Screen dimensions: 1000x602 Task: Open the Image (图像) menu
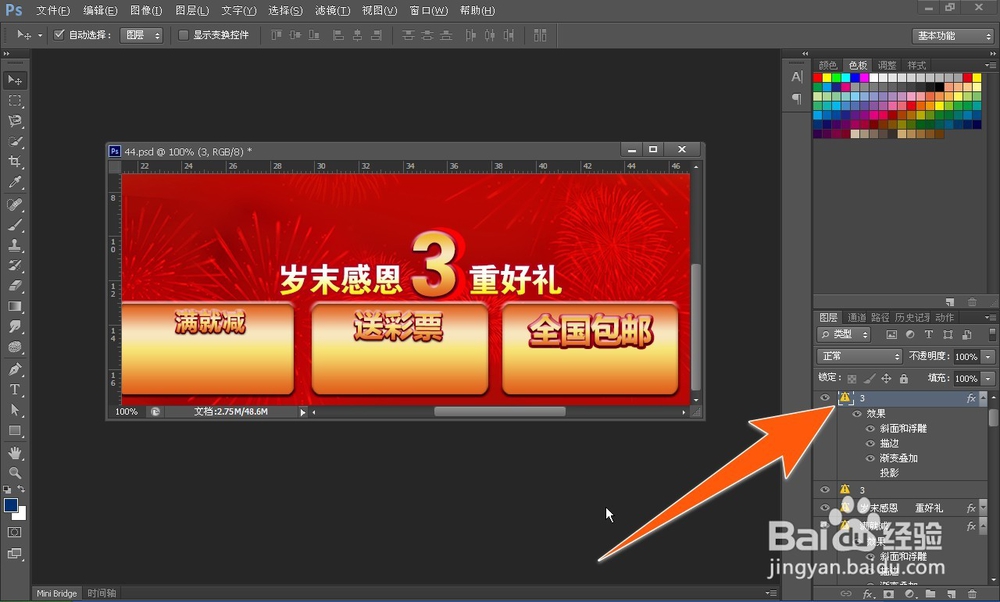coord(146,10)
